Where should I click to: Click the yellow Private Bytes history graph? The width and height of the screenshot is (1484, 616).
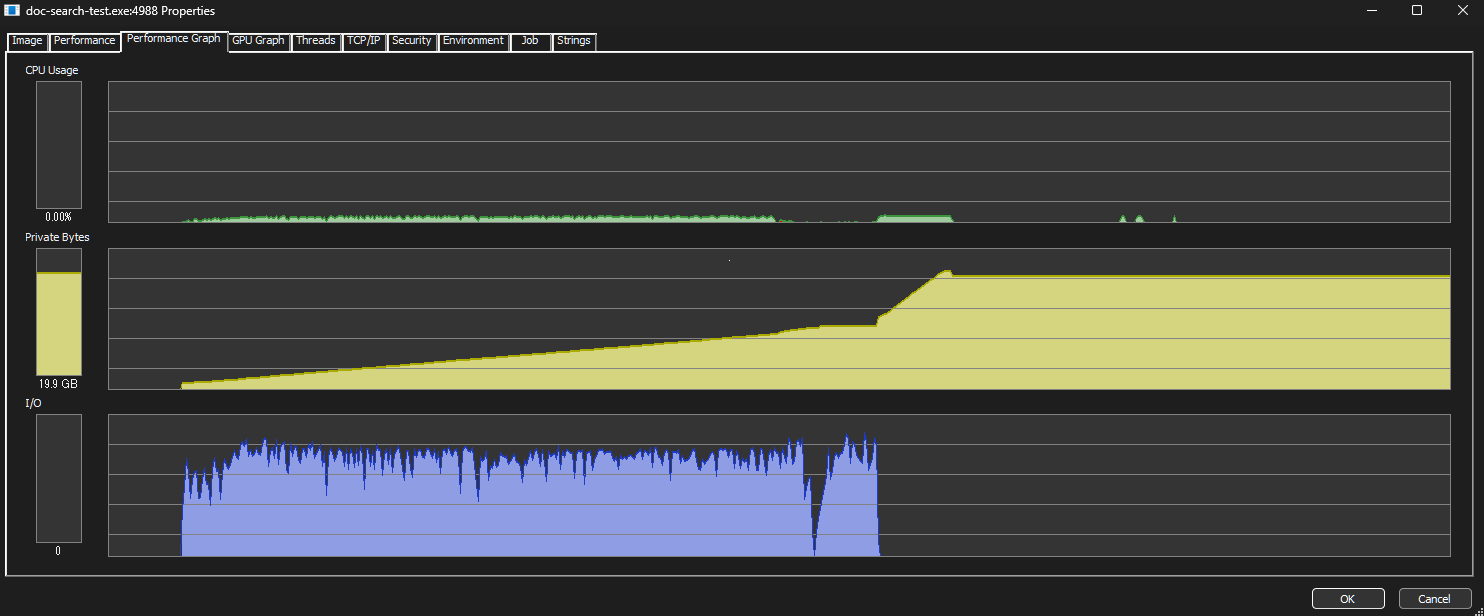(x=778, y=319)
